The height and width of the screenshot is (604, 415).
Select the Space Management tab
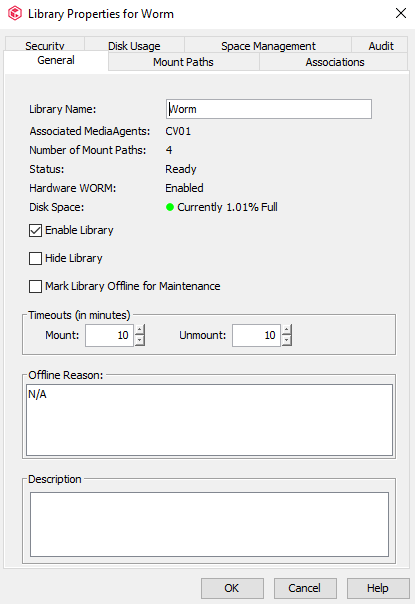pyautogui.click(x=268, y=45)
